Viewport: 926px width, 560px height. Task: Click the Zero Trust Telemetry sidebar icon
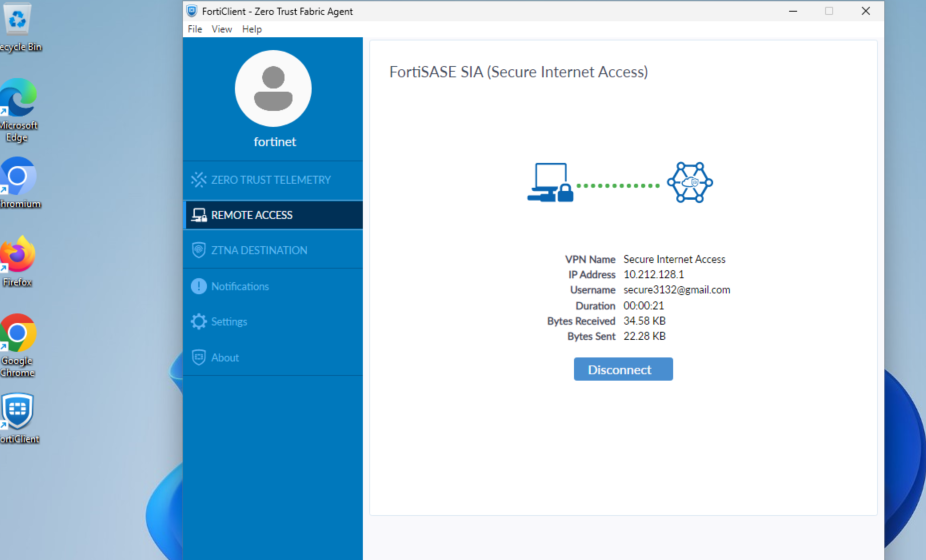[x=198, y=180]
